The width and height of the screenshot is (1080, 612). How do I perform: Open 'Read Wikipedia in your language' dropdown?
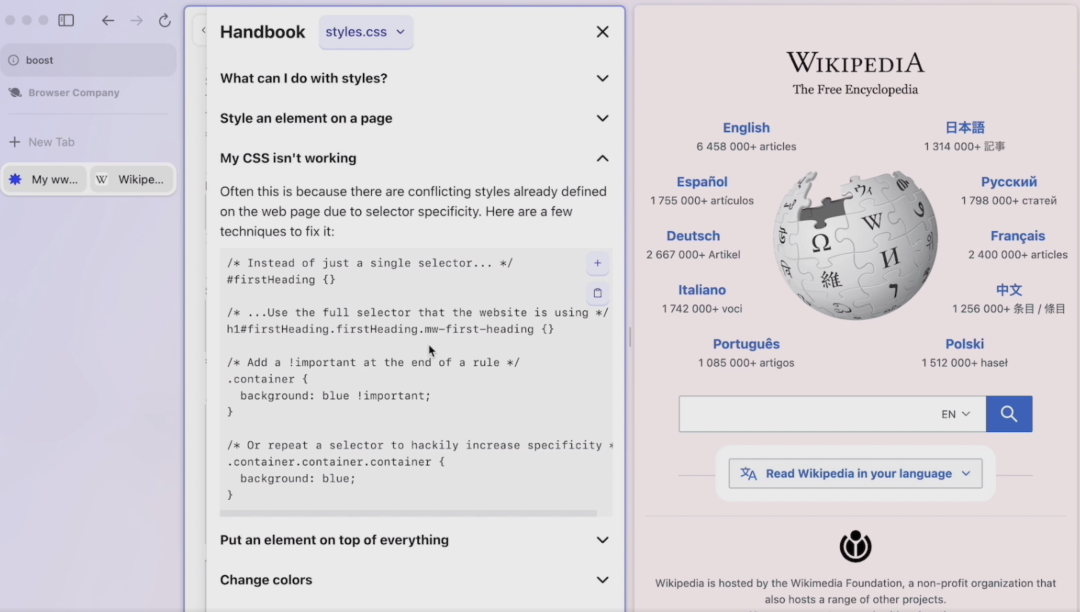855,474
